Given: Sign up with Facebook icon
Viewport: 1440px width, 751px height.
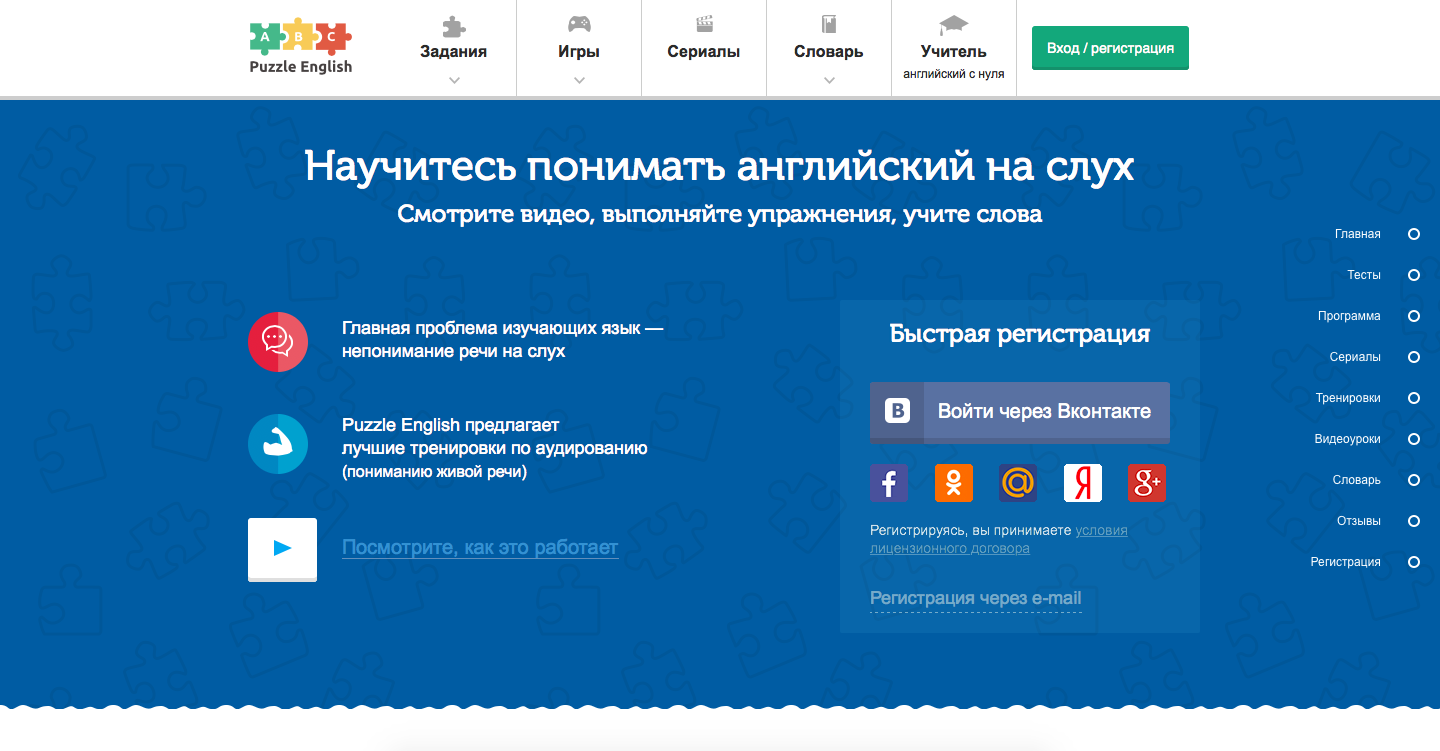Looking at the screenshot, I should tap(888, 483).
